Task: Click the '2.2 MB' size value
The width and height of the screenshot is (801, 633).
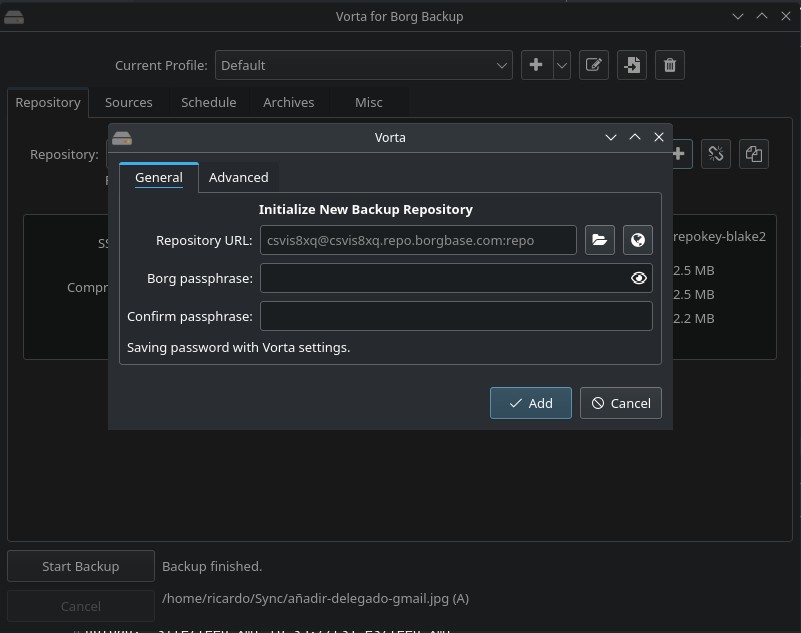Action: 694,318
